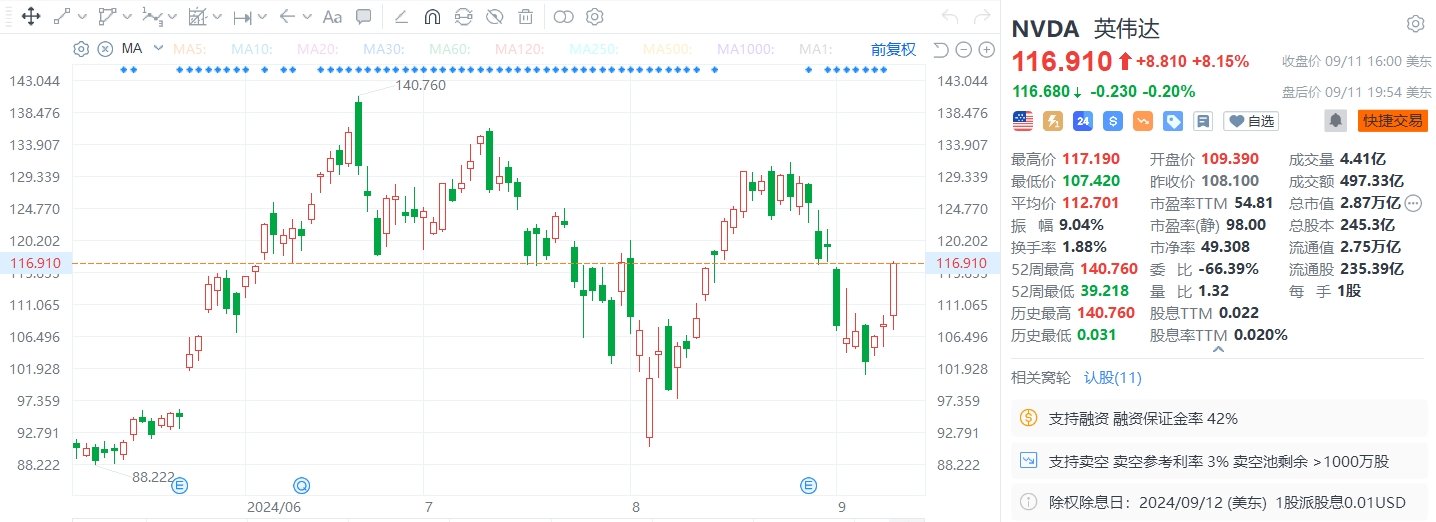This screenshot has height=522, width=1436.
Task: Click the lightning L1 quote icon
Action: [1053, 121]
